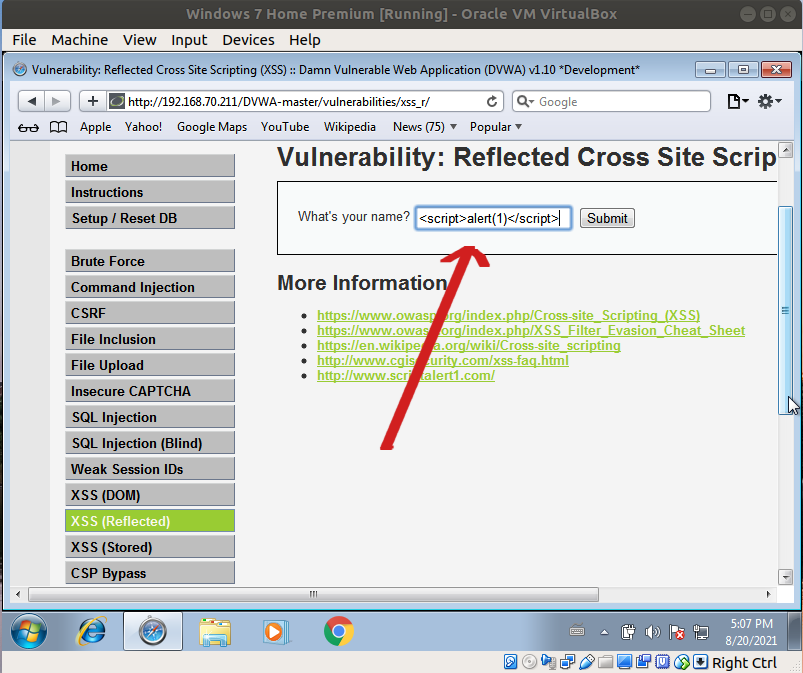Click VirtualBox hard disk activity indicator
The image size is (803, 673).
(x=510, y=662)
